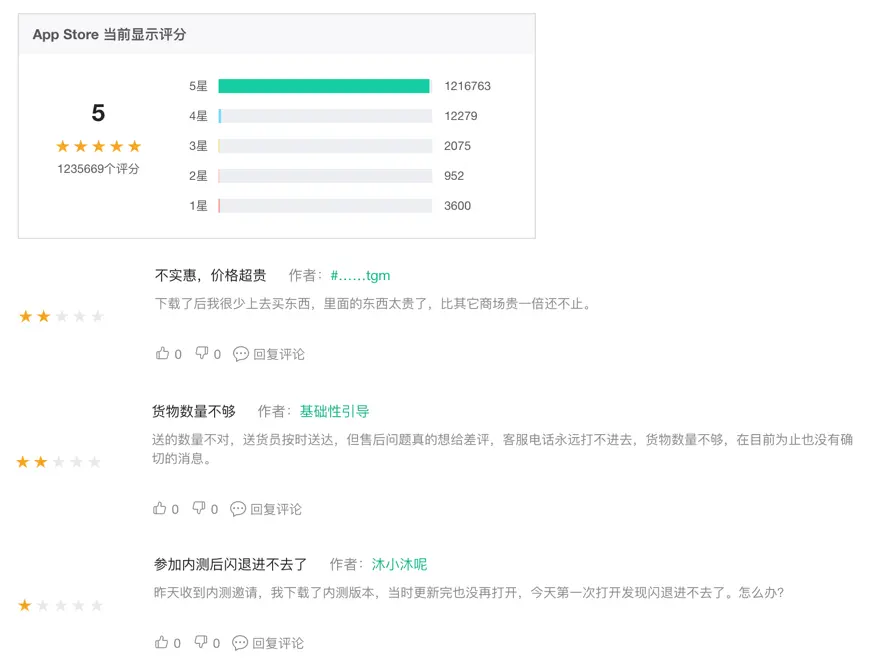Click 回复评论 on the first review
The image size is (869, 668).
click(281, 353)
